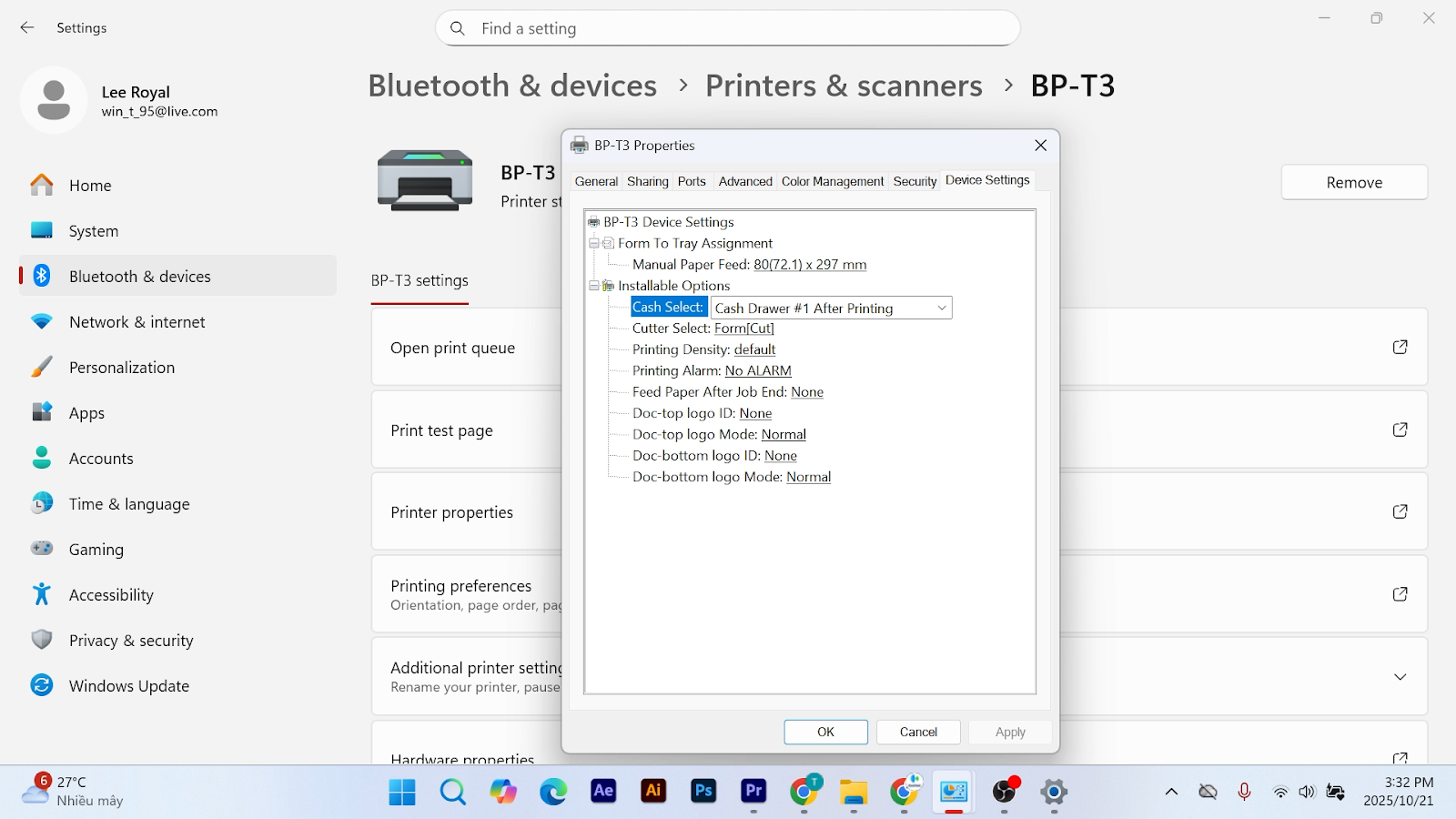Open Time & language settings
Screen dimensions: 1456x819
tap(178, 503)
